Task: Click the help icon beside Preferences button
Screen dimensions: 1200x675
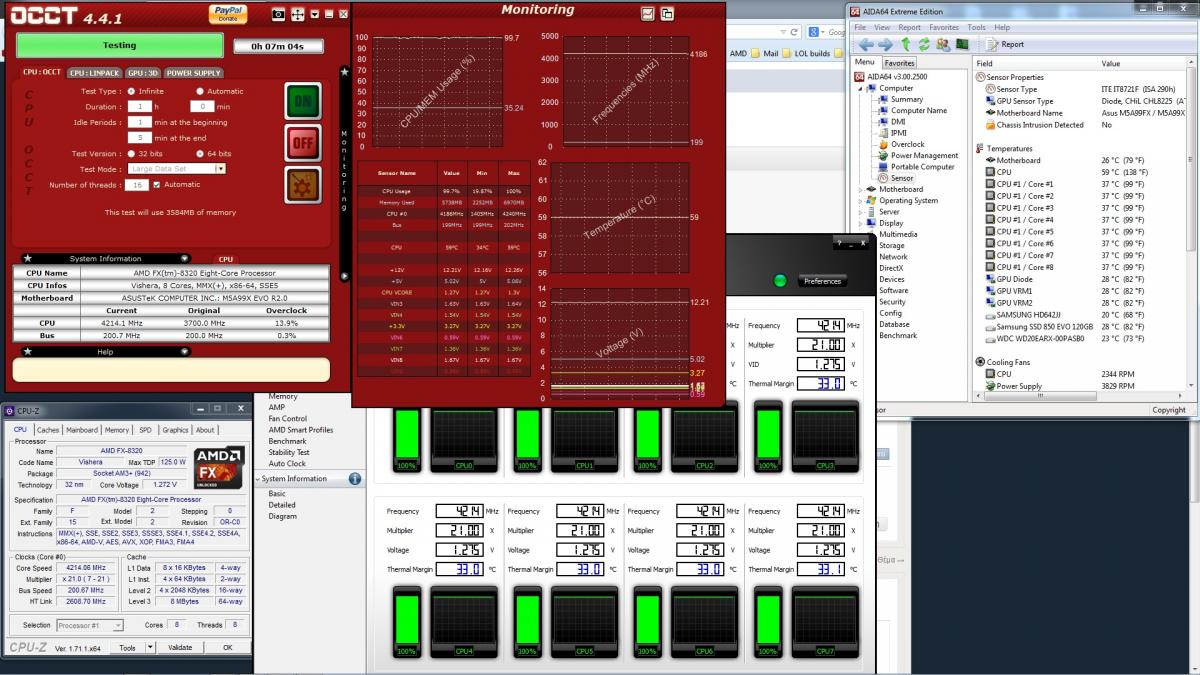Action: [838, 244]
